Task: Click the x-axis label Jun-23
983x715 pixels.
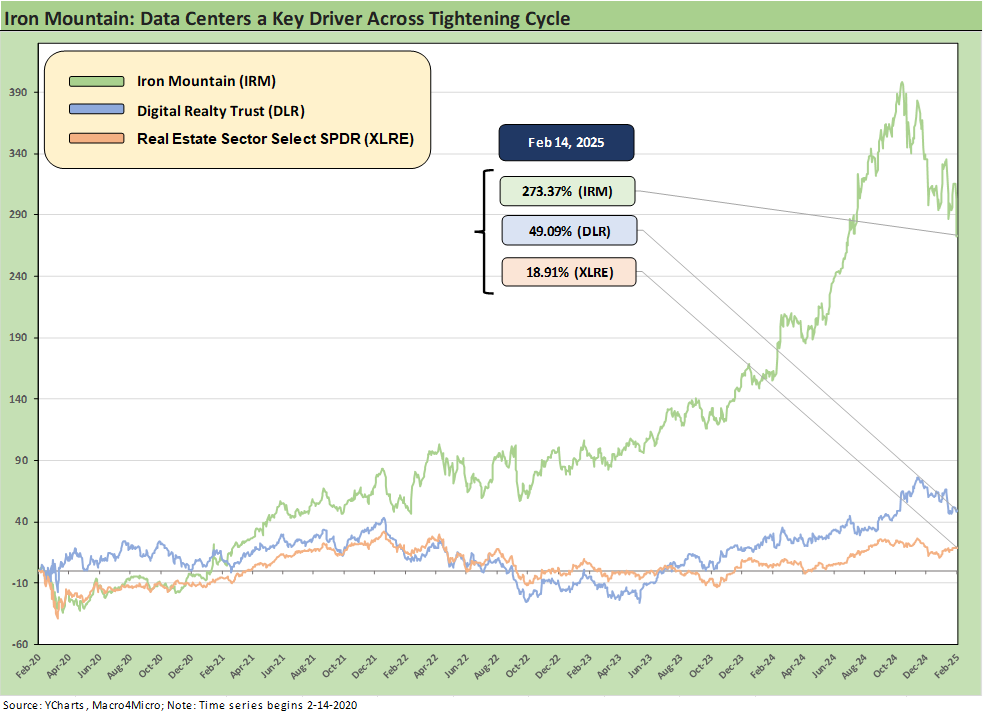Action: [x=640, y=666]
